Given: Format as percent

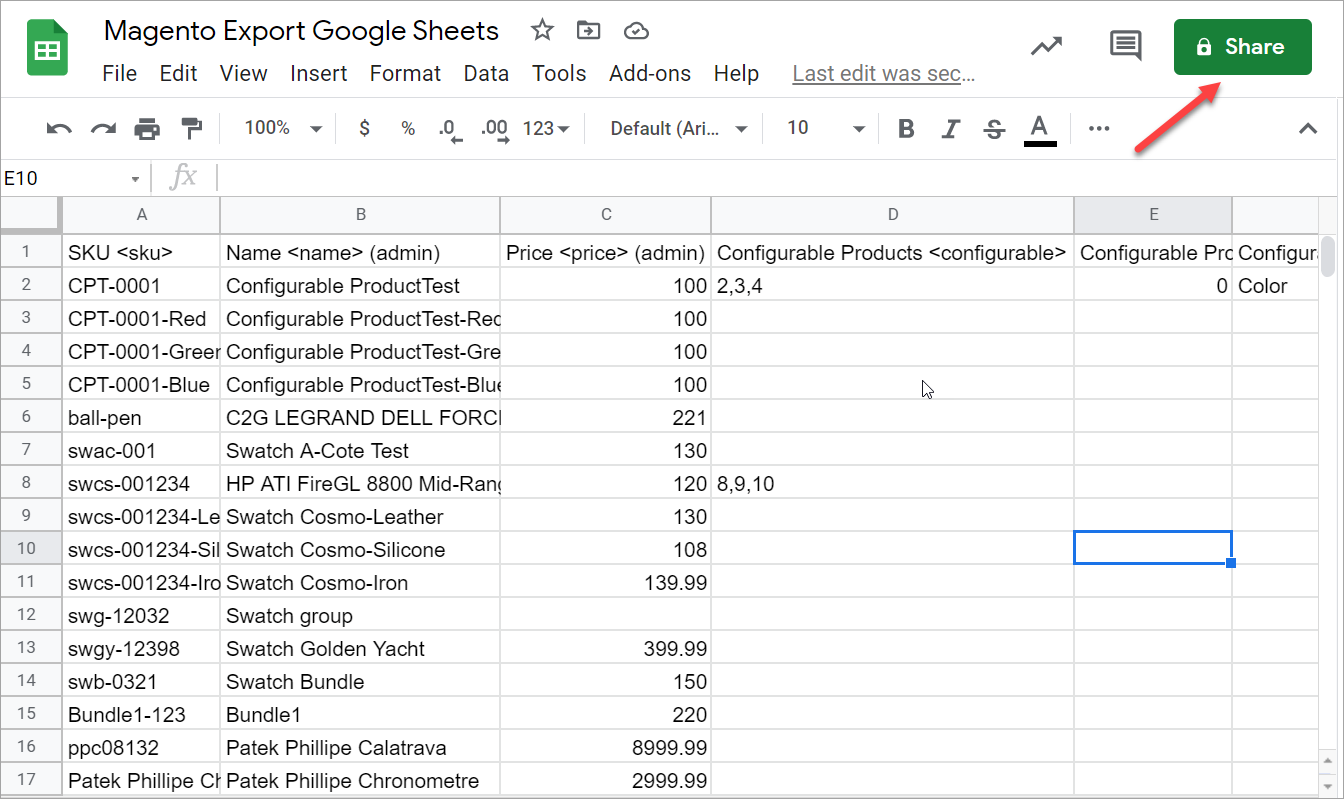Looking at the screenshot, I should tap(408, 128).
